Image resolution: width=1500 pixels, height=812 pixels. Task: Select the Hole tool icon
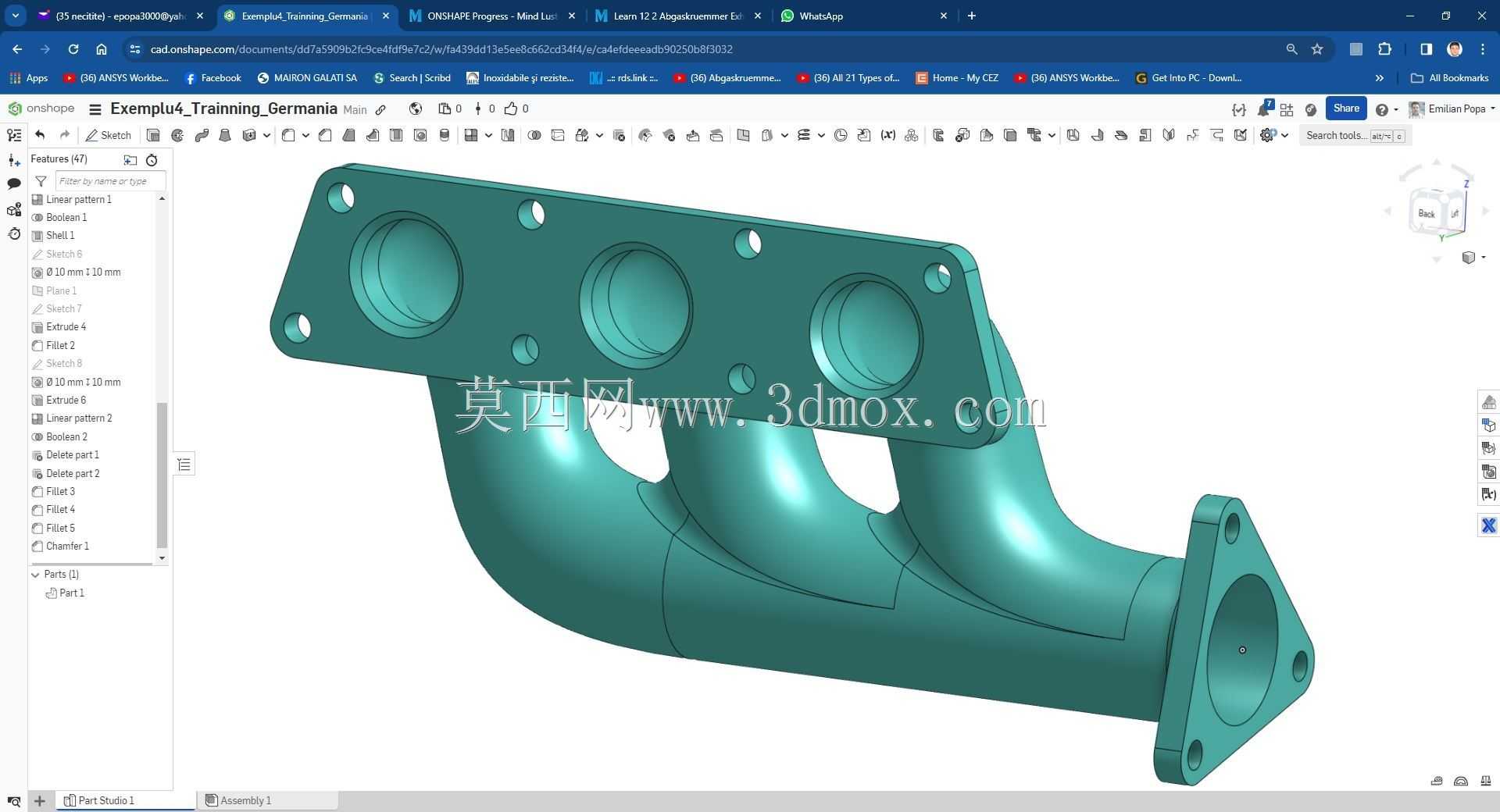(x=420, y=135)
